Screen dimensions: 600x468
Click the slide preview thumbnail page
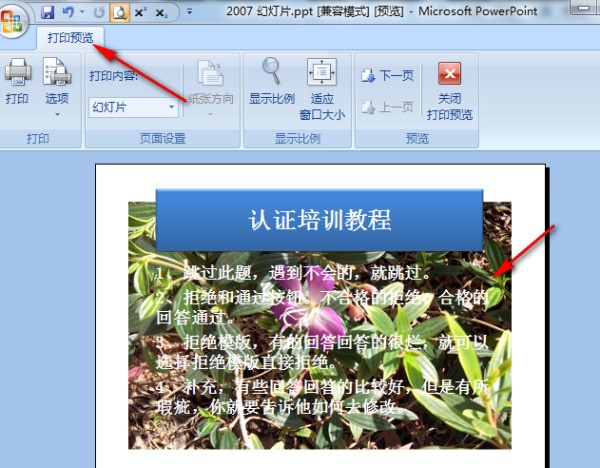pos(320,316)
